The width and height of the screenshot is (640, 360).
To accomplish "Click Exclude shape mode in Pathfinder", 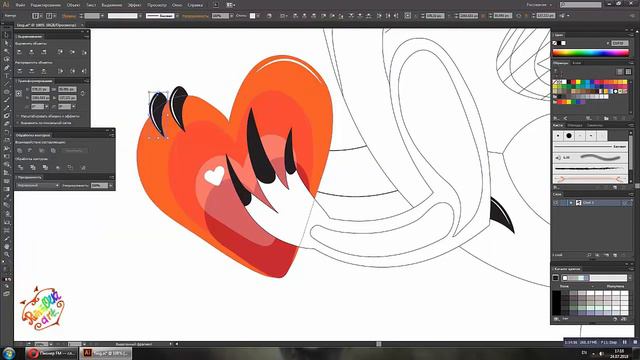I will 53,151.
